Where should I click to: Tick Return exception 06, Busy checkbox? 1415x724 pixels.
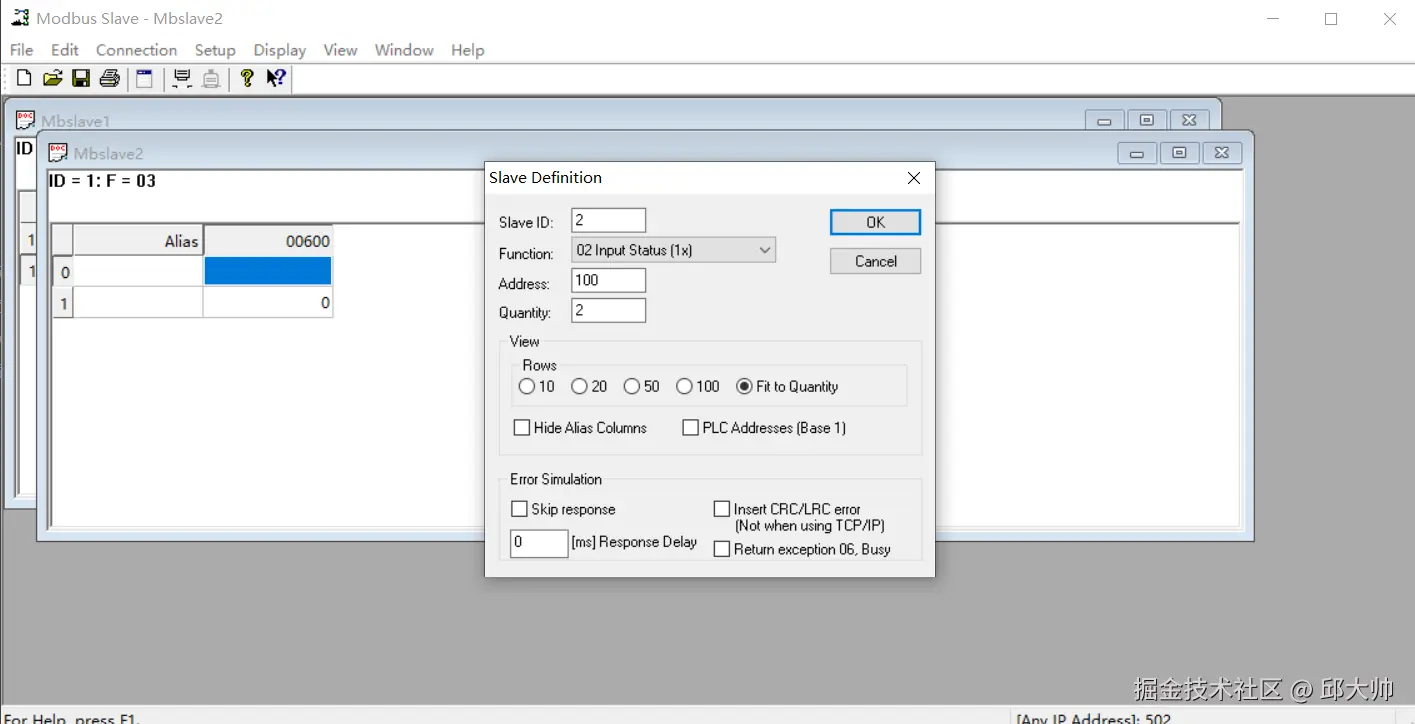(722, 549)
